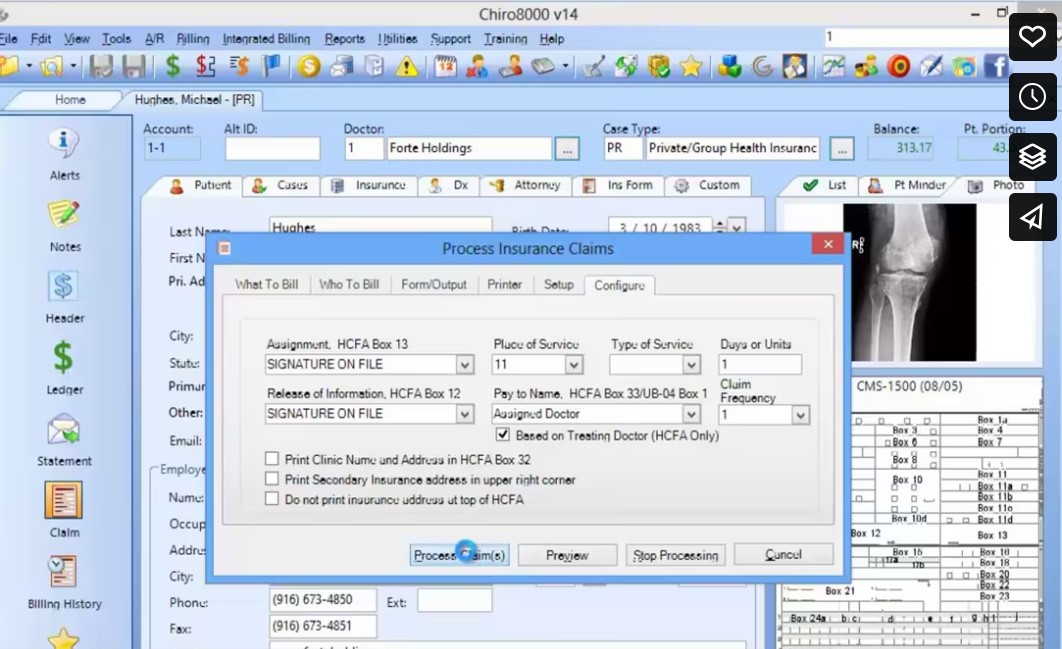
Task: Check Print Secondary Insurance address checkbox
Action: tap(272, 479)
